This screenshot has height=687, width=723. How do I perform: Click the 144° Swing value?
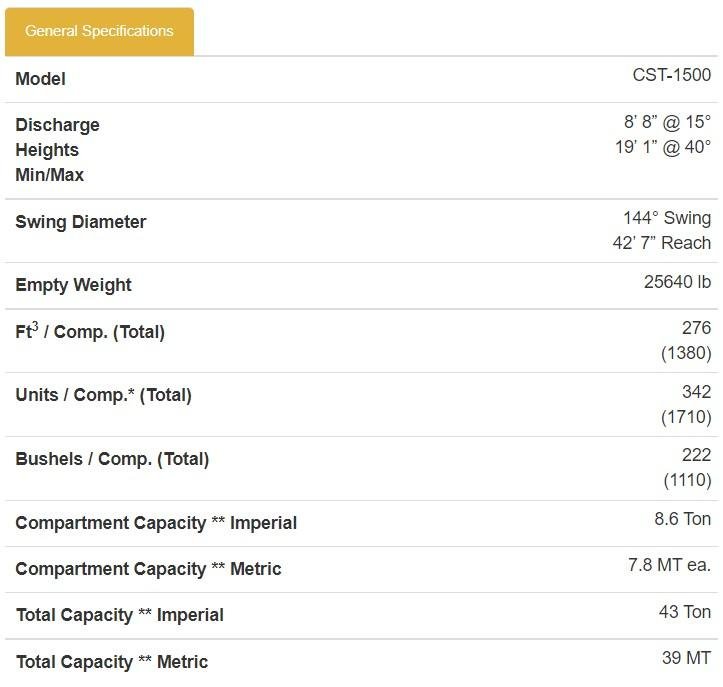tap(667, 218)
